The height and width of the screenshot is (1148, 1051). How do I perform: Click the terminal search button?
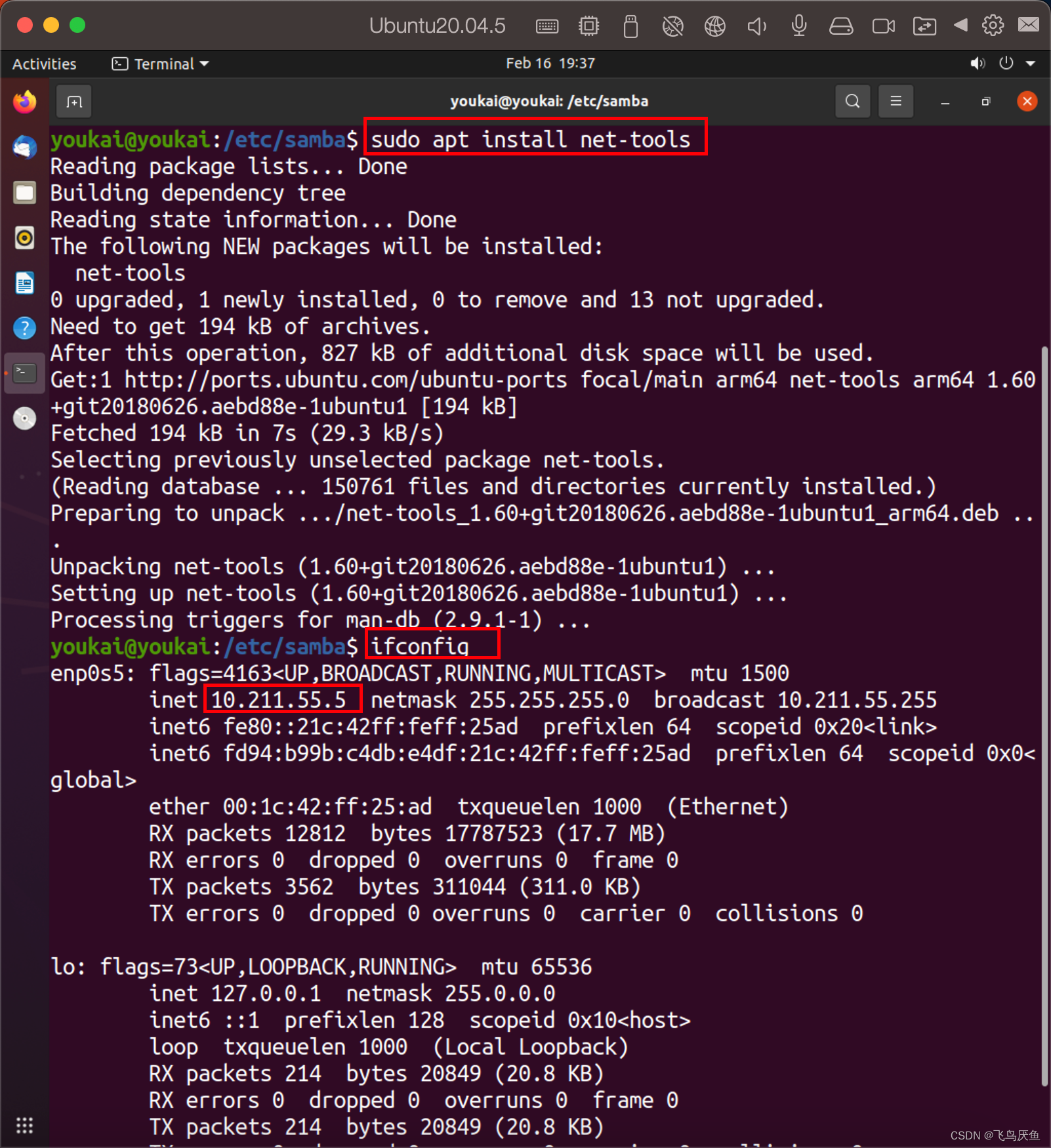point(852,101)
